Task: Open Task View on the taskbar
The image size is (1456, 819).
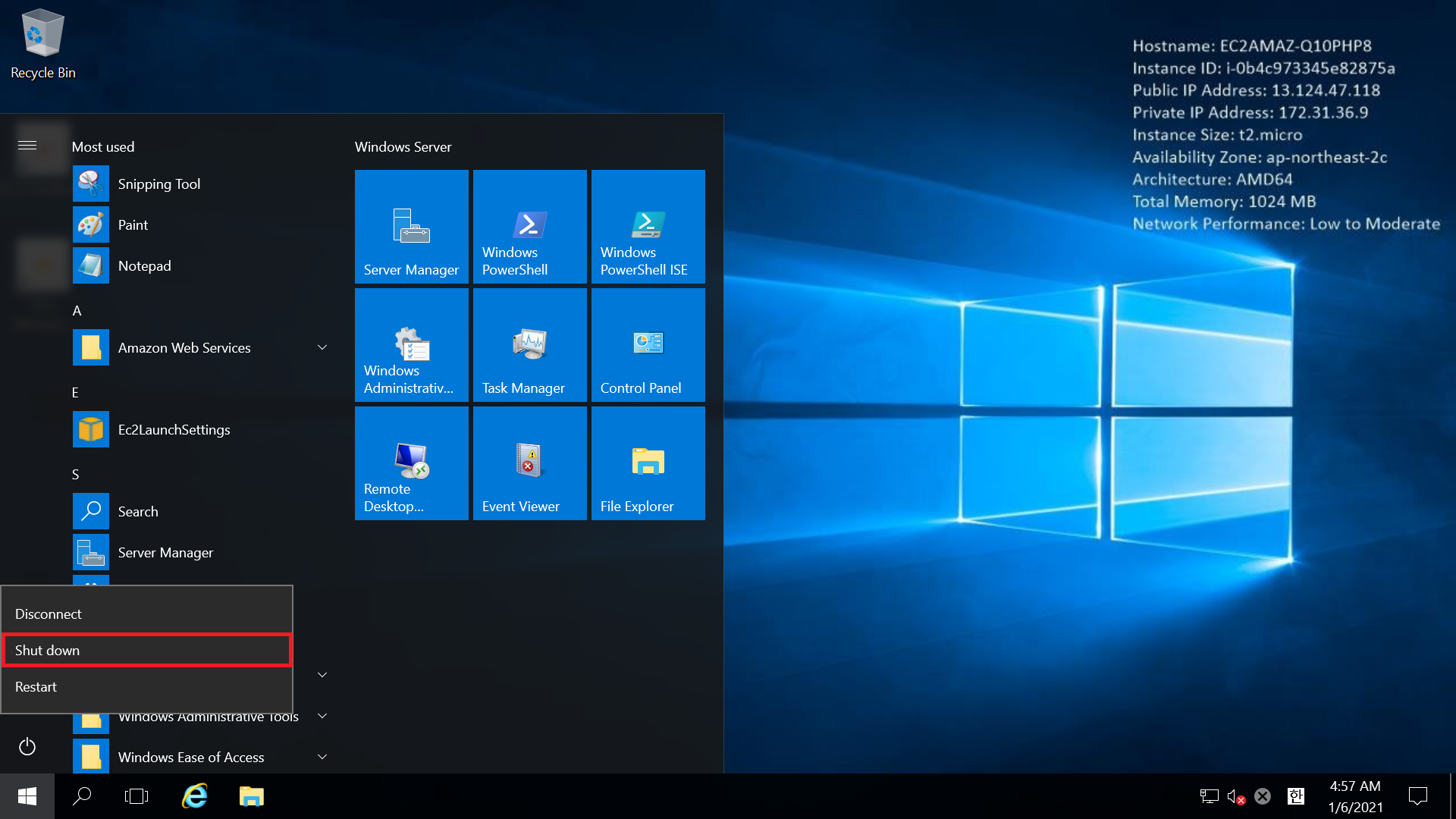Action: 136,796
